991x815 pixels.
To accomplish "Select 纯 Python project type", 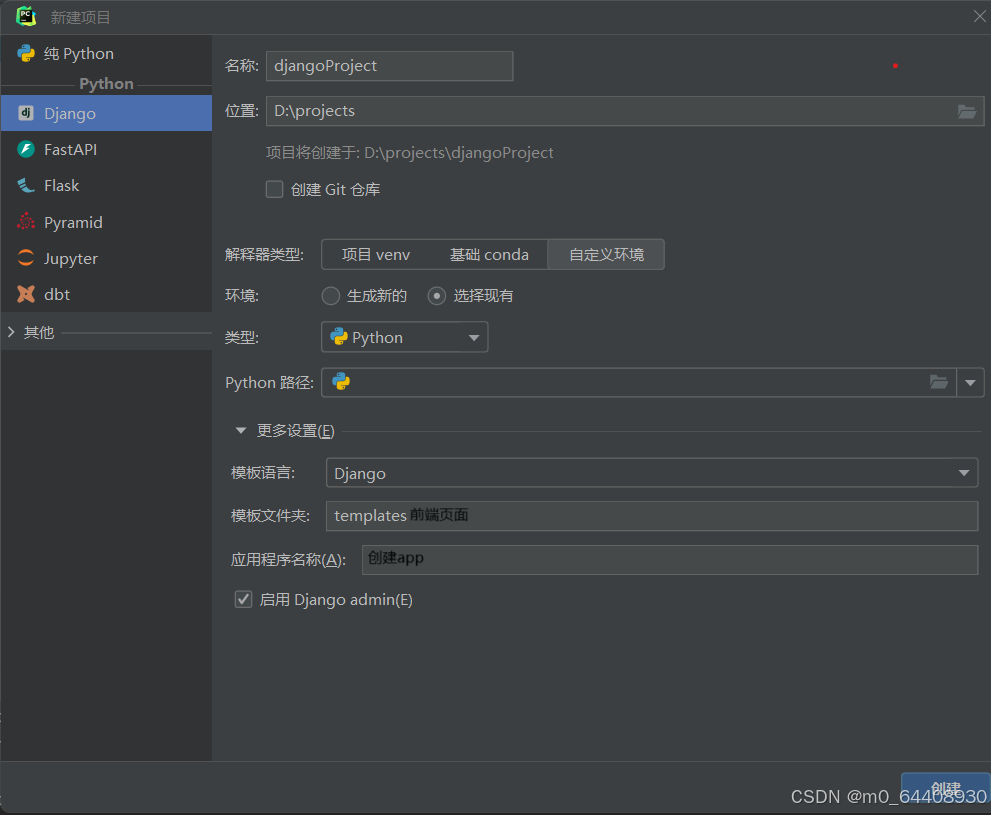I will click(106, 54).
